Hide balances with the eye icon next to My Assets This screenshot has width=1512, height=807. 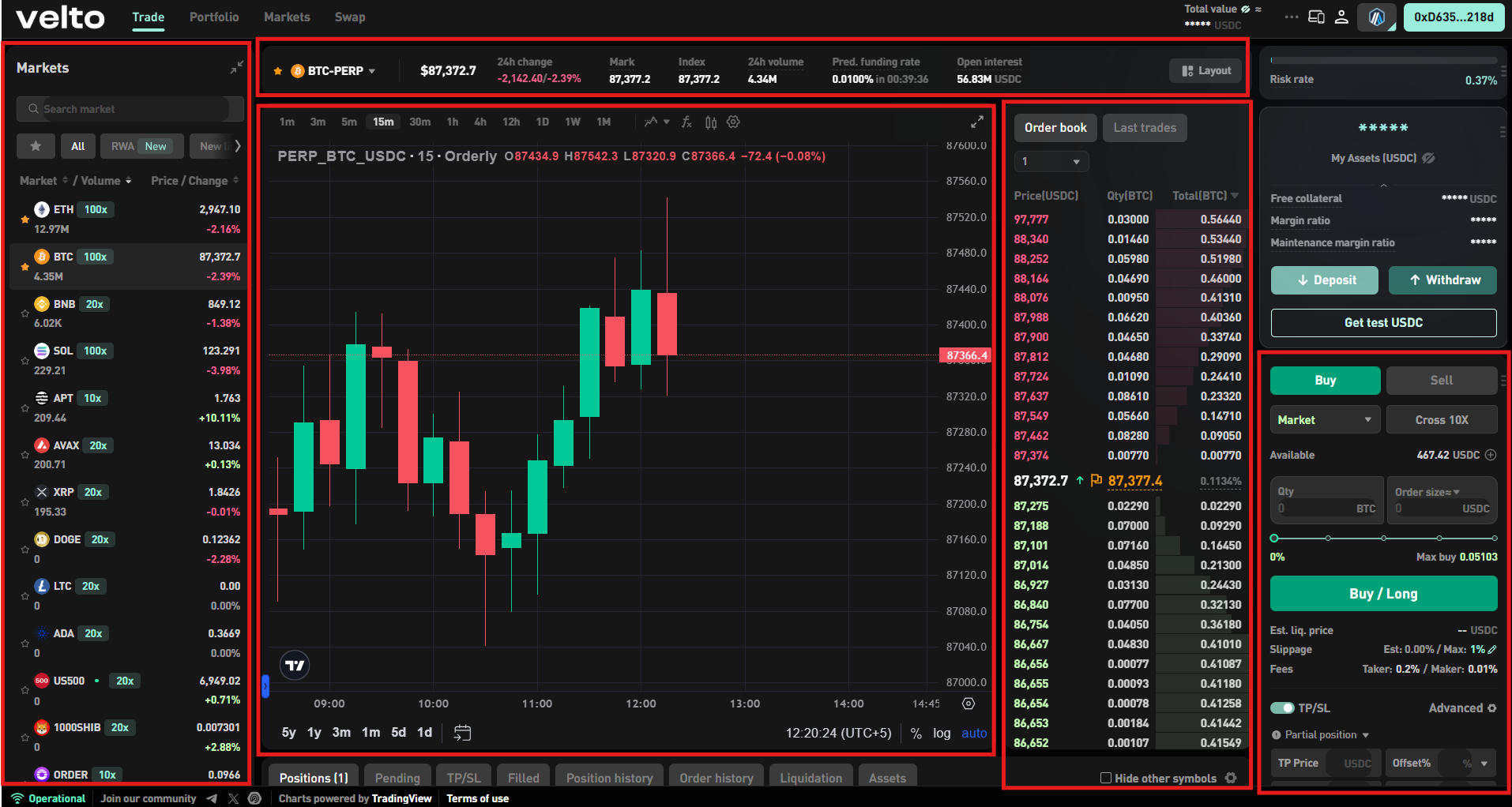[1427, 158]
